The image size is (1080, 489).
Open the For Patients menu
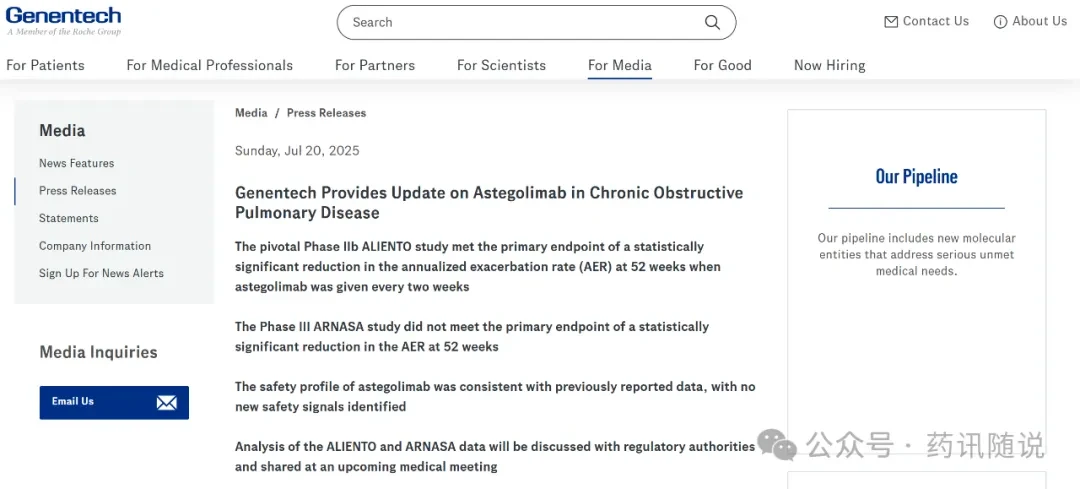click(45, 65)
